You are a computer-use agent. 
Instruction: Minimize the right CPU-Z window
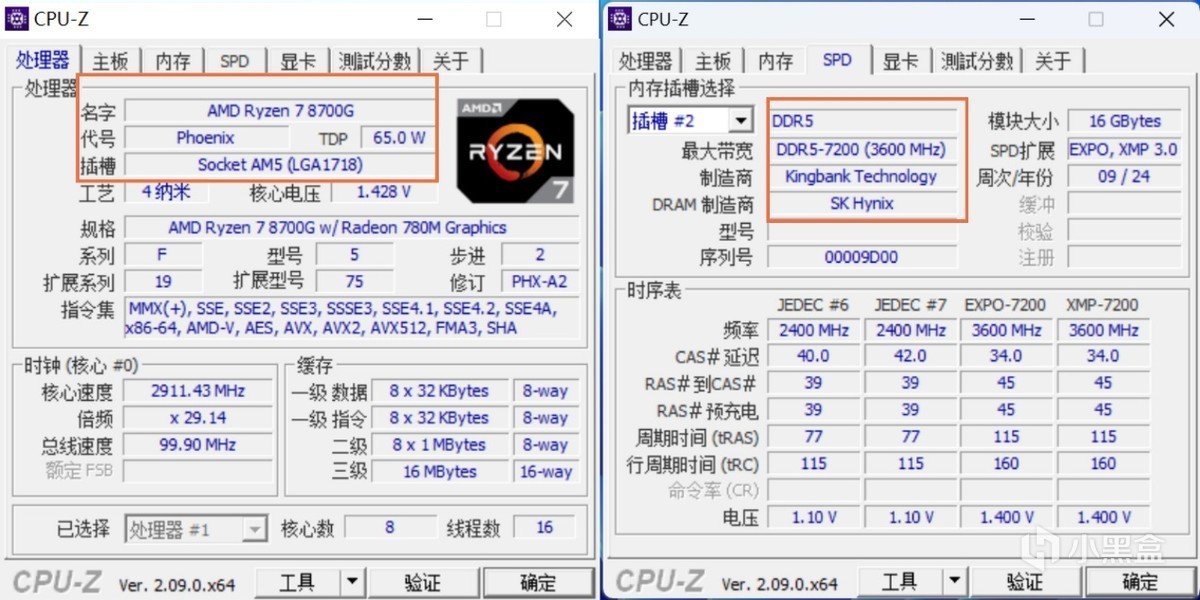coord(1026,19)
